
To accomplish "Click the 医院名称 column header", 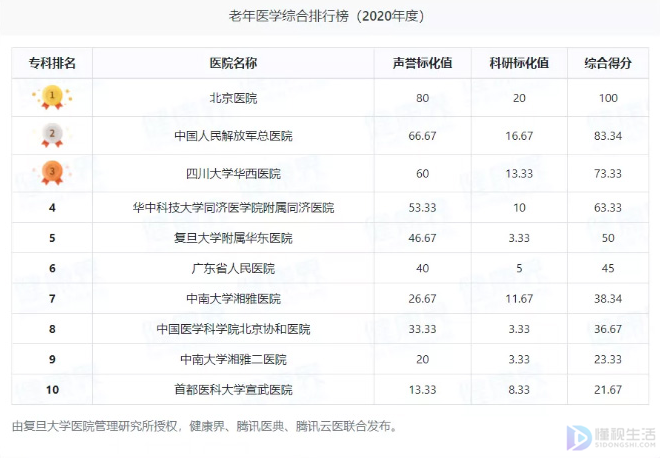I will coord(233,63).
